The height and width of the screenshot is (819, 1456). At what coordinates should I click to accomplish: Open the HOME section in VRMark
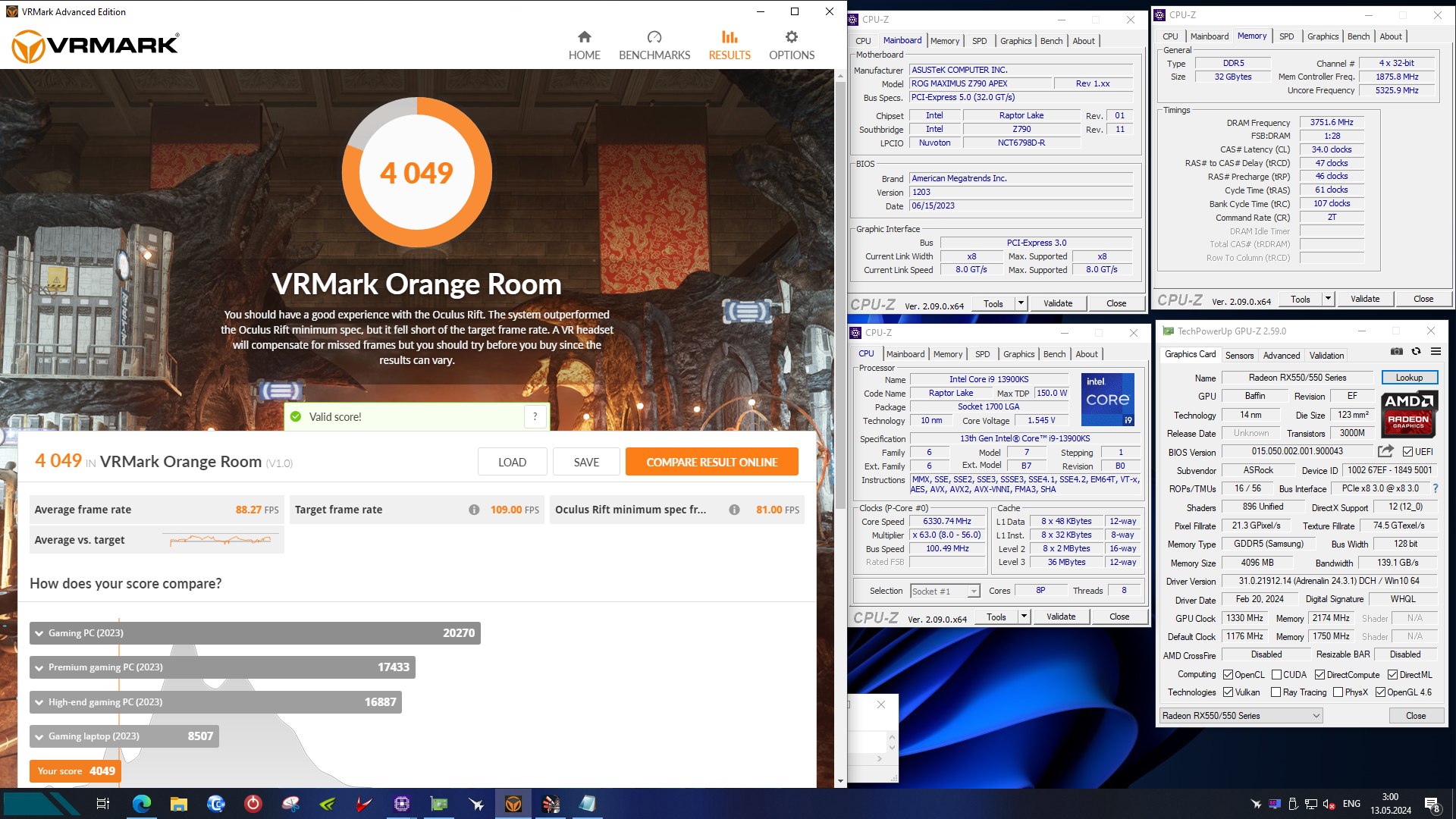coord(584,45)
